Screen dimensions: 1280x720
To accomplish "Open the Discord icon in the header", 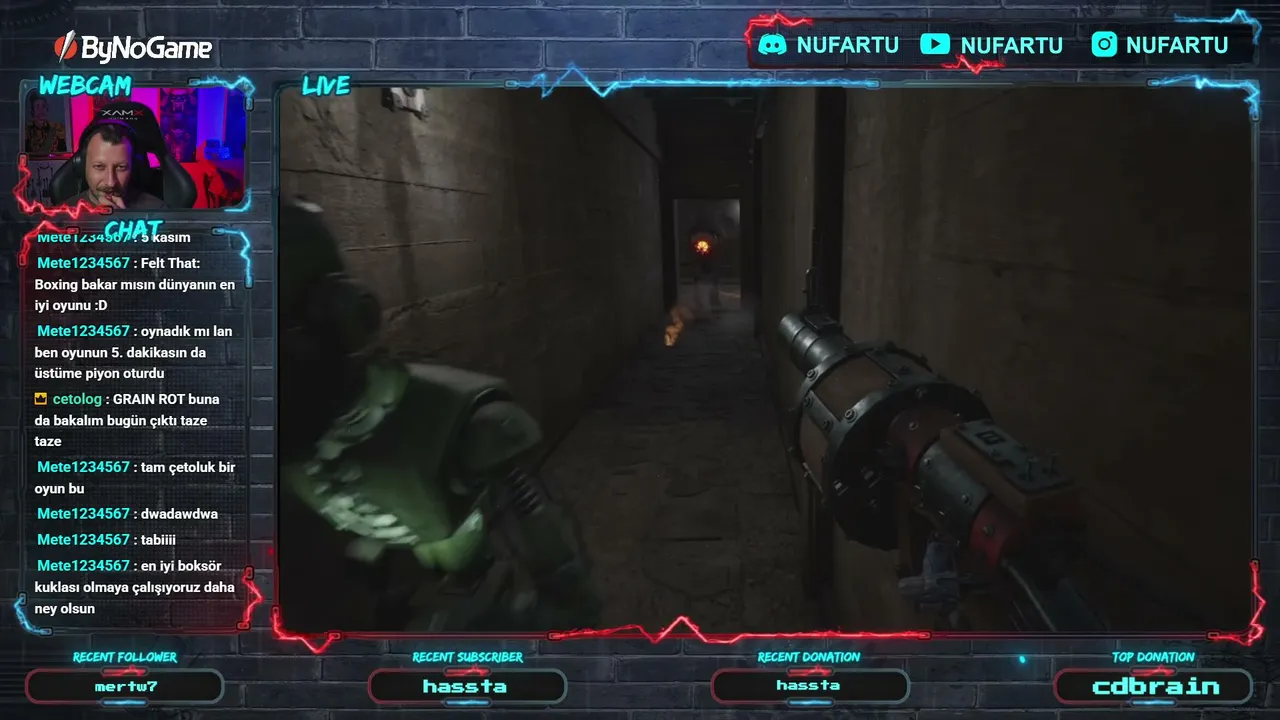I will pyautogui.click(x=772, y=44).
